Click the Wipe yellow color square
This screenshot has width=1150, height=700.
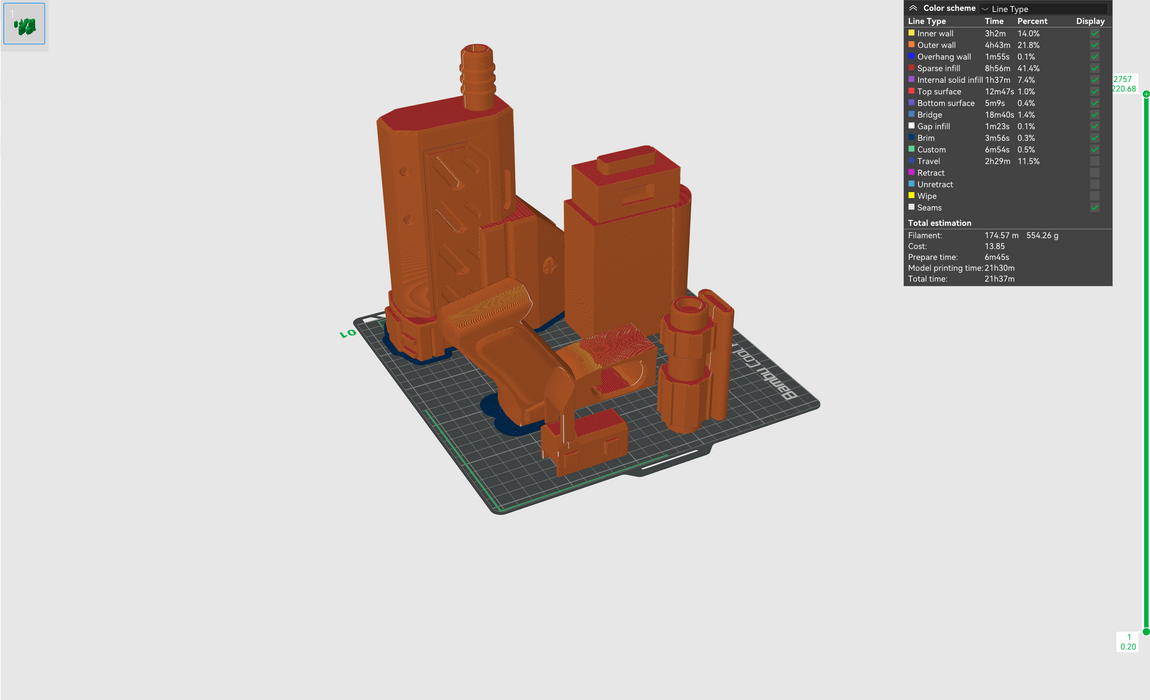(911, 196)
